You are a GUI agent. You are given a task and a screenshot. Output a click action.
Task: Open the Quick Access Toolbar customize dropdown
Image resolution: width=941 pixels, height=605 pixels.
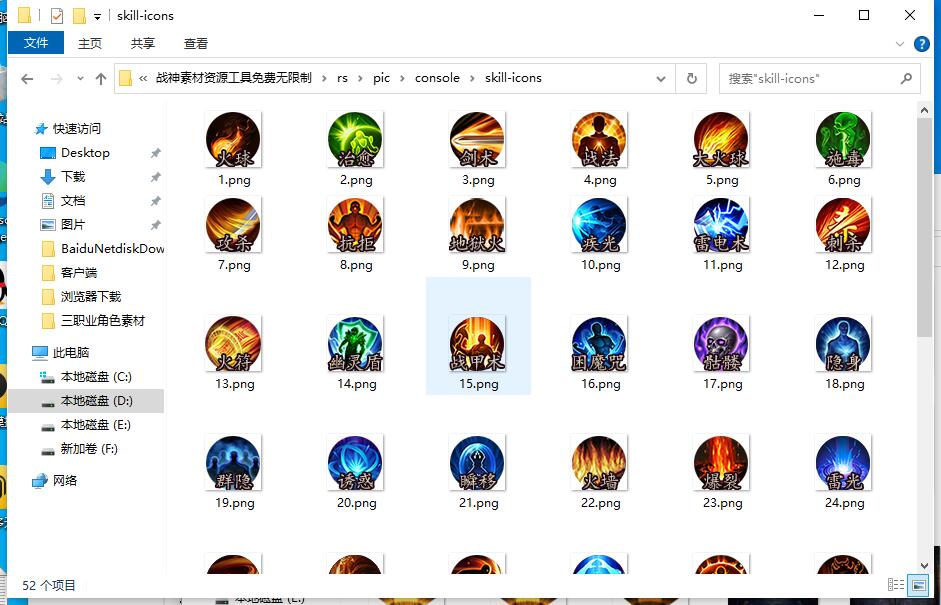point(97,16)
